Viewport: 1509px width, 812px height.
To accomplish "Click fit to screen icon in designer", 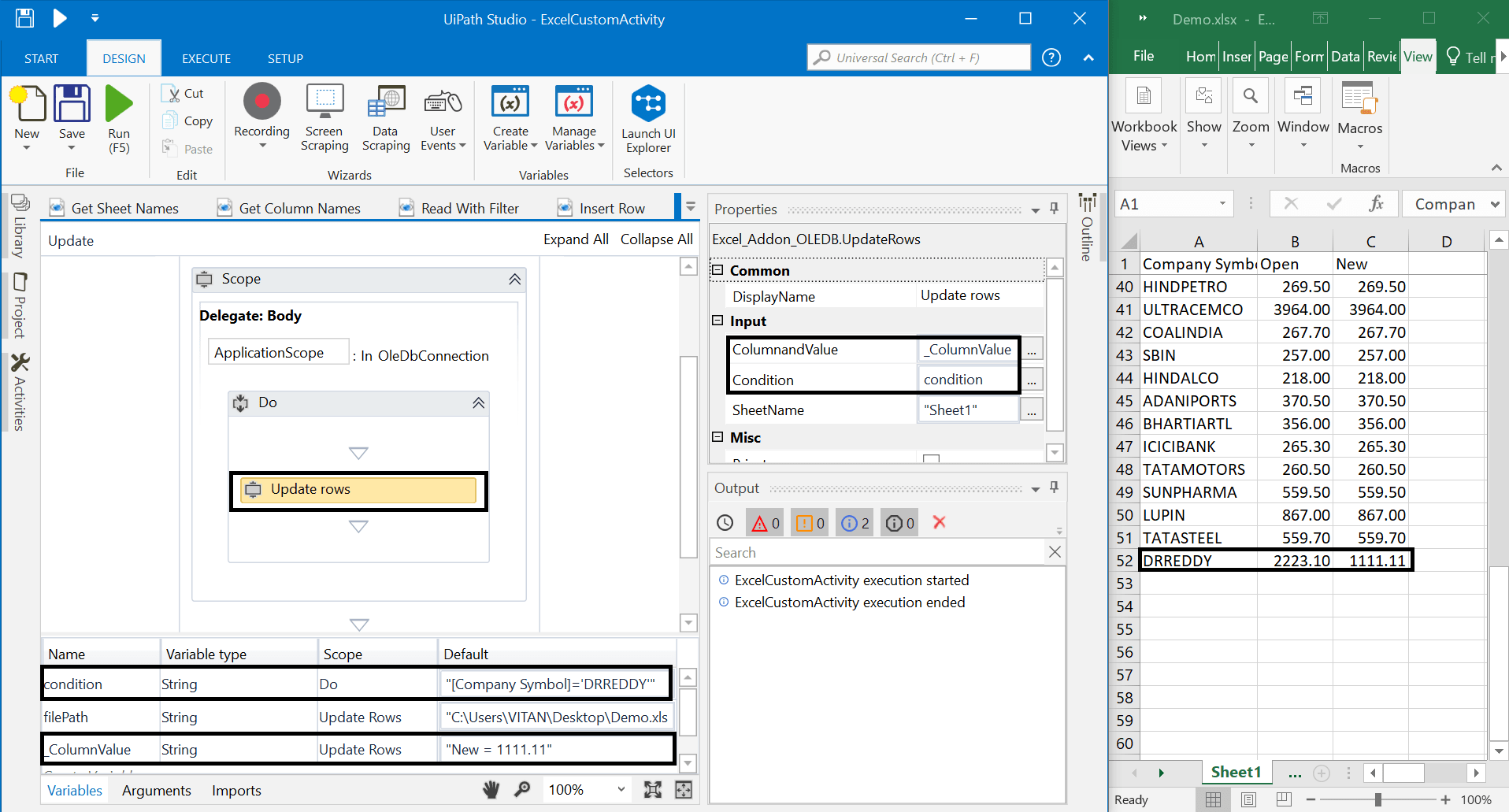I will (653, 789).
